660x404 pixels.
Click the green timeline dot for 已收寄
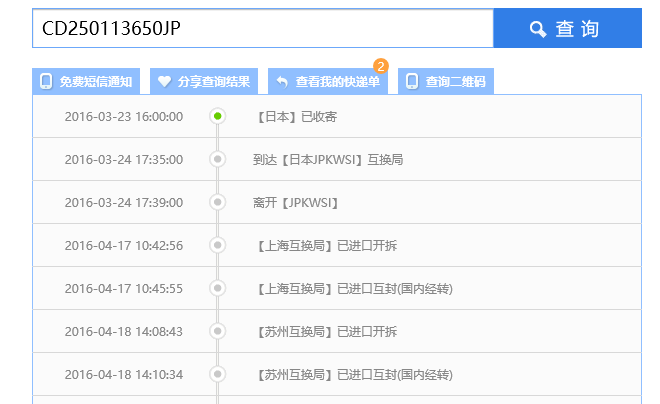[x=218, y=116]
